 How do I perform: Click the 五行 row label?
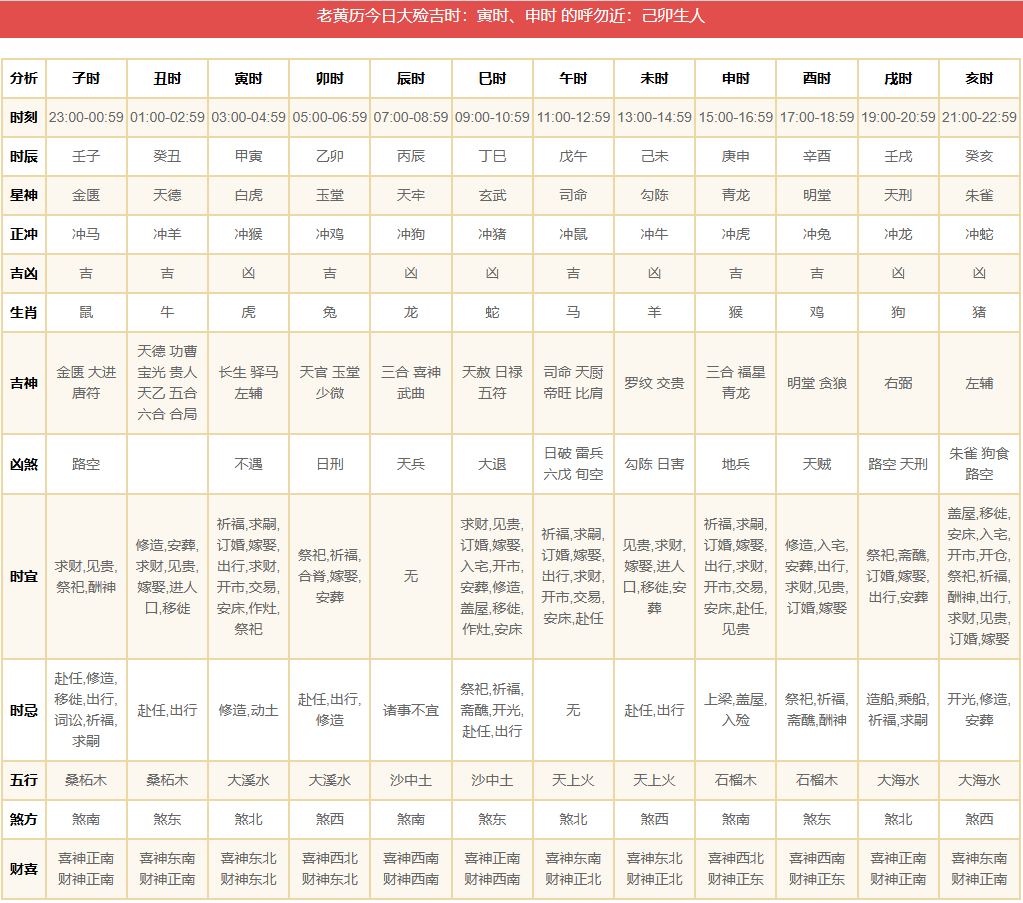pyautogui.click(x=23, y=780)
